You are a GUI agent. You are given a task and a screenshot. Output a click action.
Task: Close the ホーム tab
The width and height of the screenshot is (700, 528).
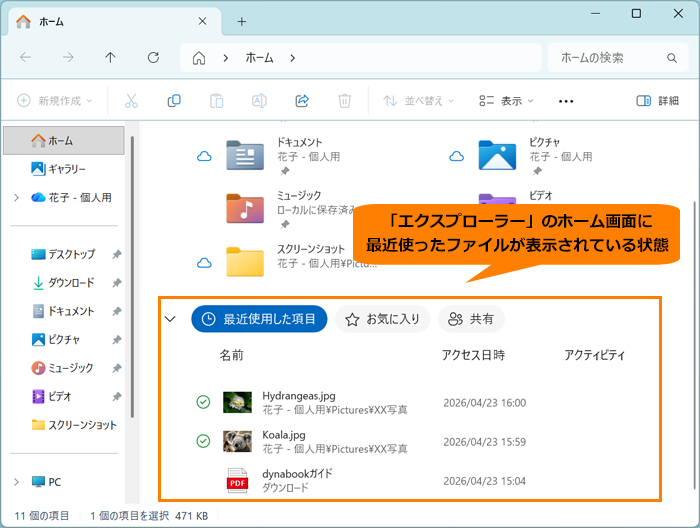[x=202, y=21]
